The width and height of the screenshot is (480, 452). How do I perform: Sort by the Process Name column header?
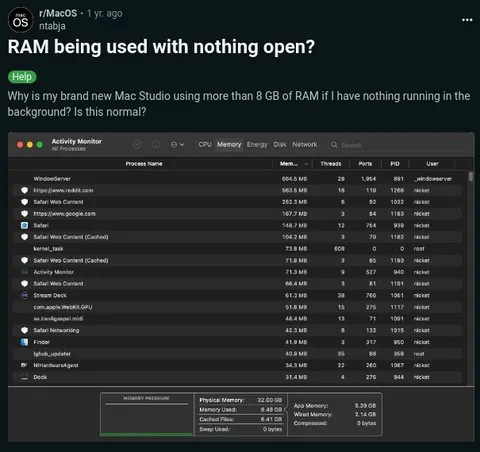coord(144,164)
